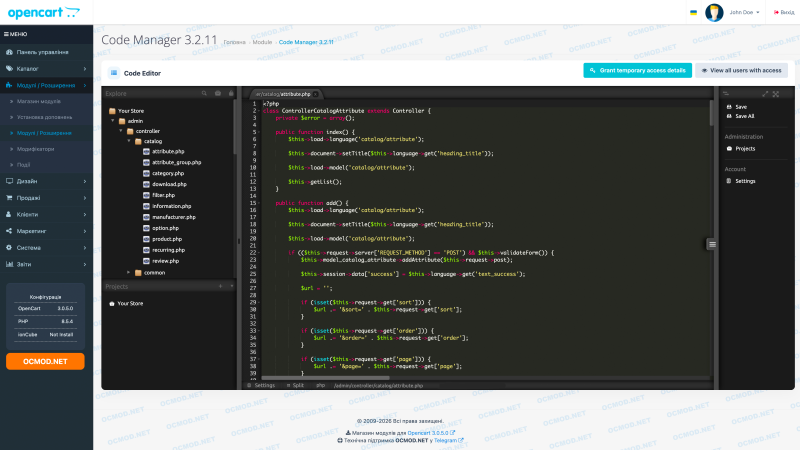Collapse the admin folder in tree

[x=113, y=121]
